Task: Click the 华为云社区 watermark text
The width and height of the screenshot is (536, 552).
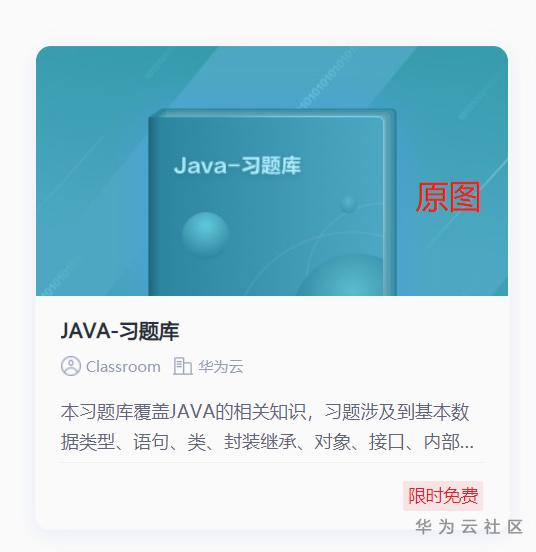Action: [469, 527]
